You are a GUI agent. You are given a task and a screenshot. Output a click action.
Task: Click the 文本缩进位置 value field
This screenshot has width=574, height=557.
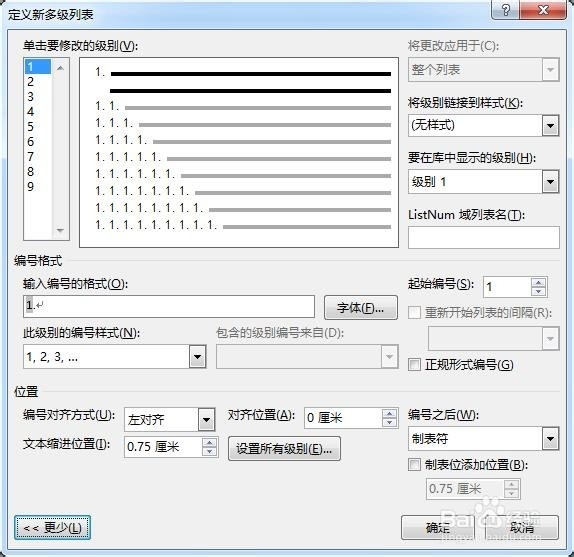[x=163, y=447]
